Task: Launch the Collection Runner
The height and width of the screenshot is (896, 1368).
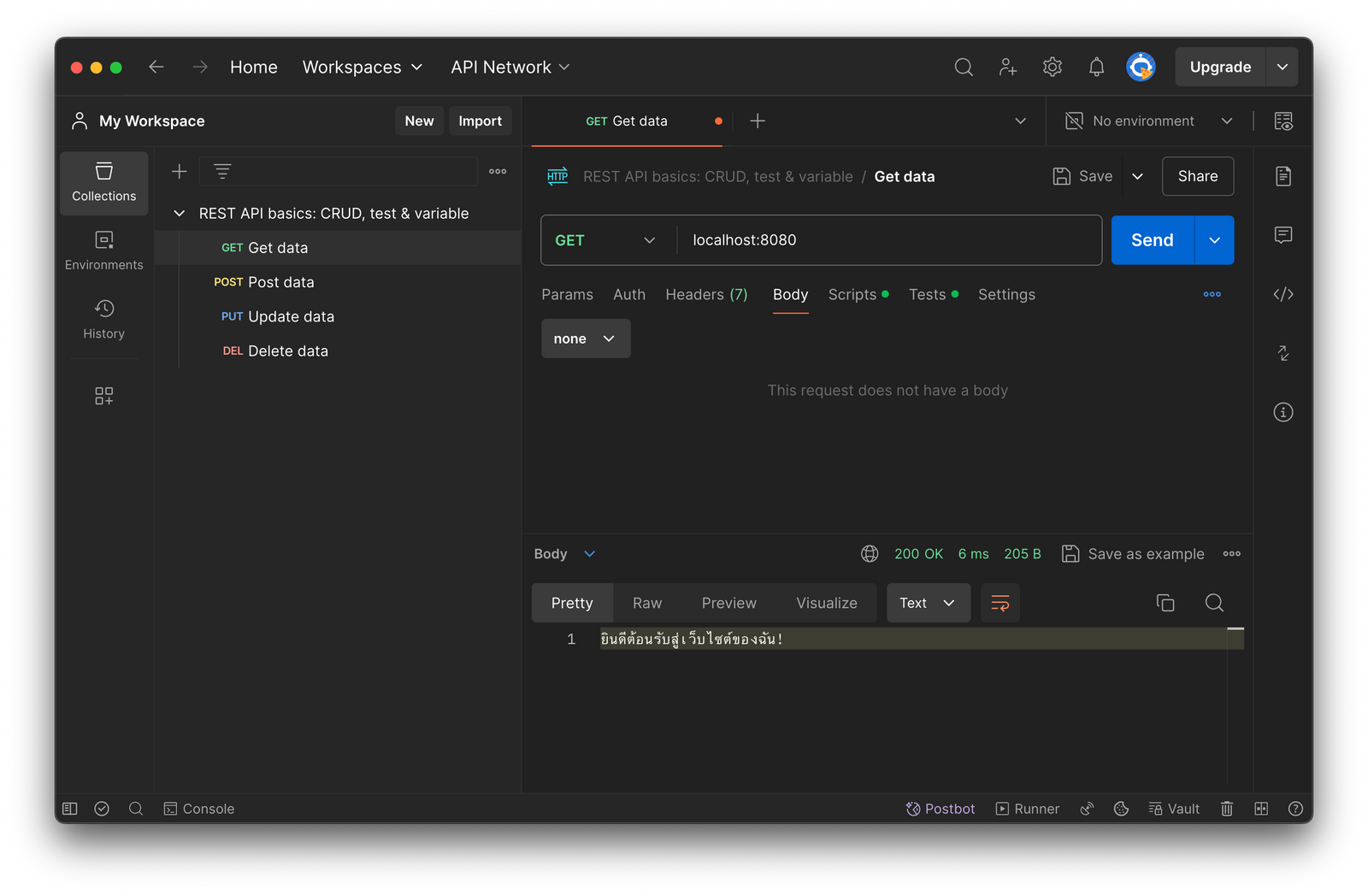Action: (1026, 808)
